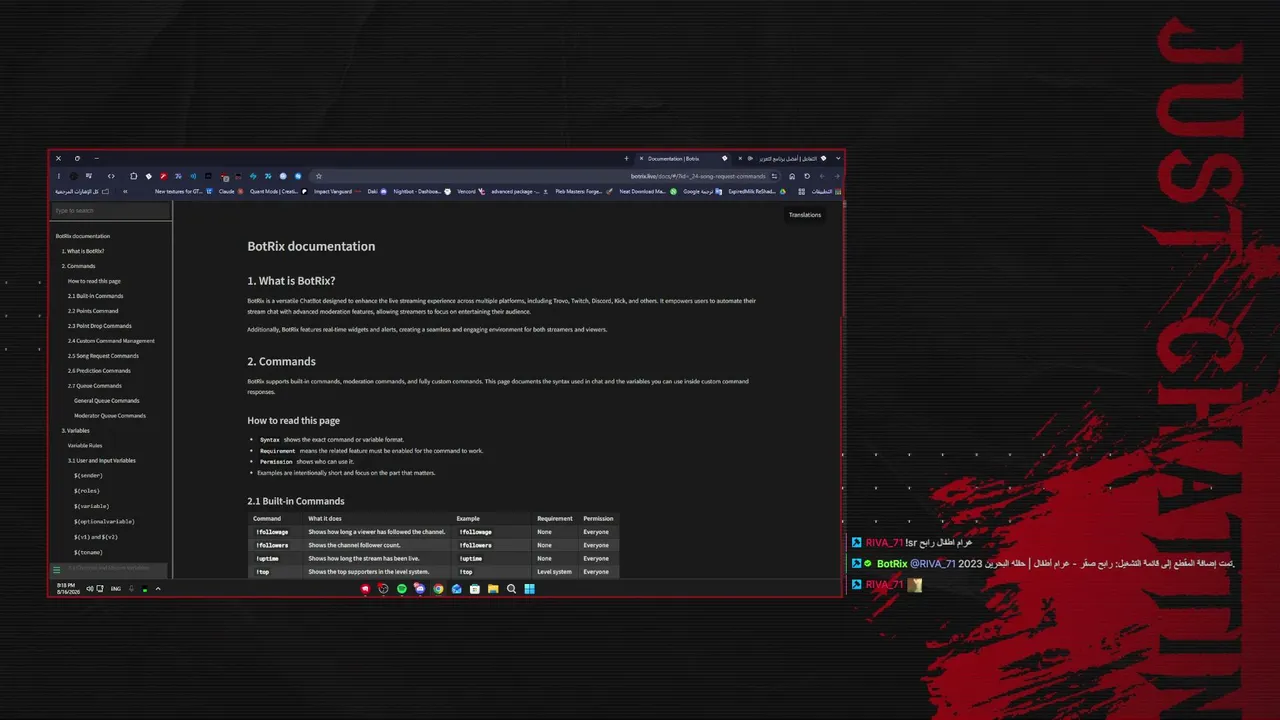This screenshot has height=720, width=1280.
Task: Switch to the Documentation | Botrix tab
Action: pos(683,158)
